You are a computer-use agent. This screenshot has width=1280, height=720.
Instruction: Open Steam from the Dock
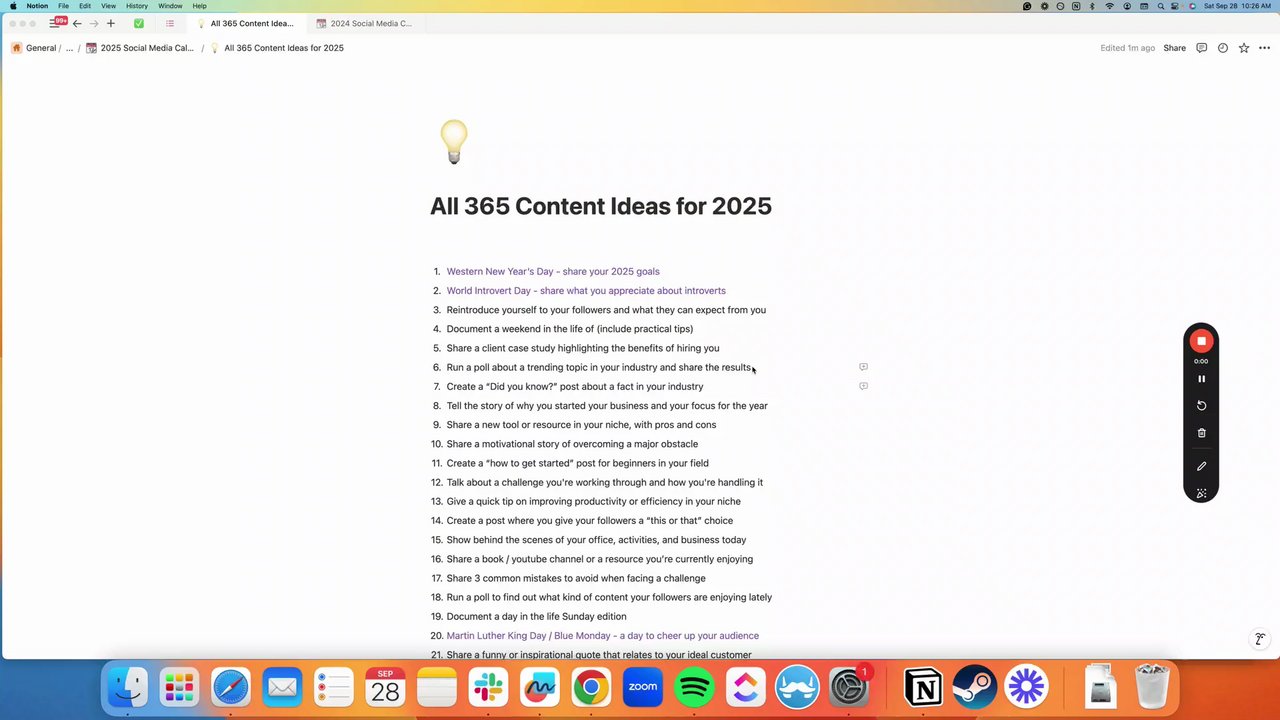975,687
